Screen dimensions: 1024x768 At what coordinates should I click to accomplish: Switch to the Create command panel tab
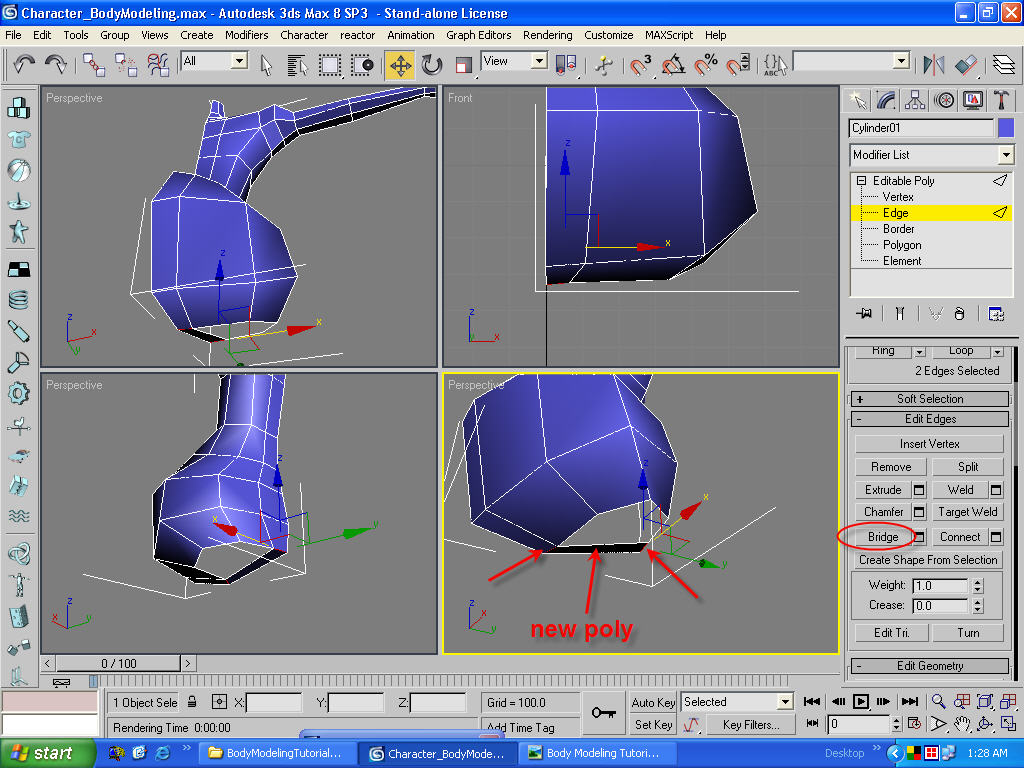click(x=858, y=100)
